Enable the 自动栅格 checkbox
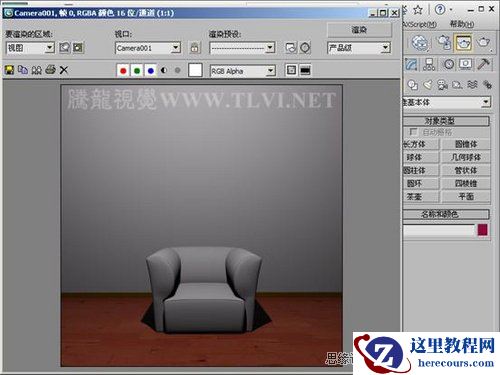Image resolution: width=500 pixels, height=375 pixels. pyautogui.click(x=413, y=132)
